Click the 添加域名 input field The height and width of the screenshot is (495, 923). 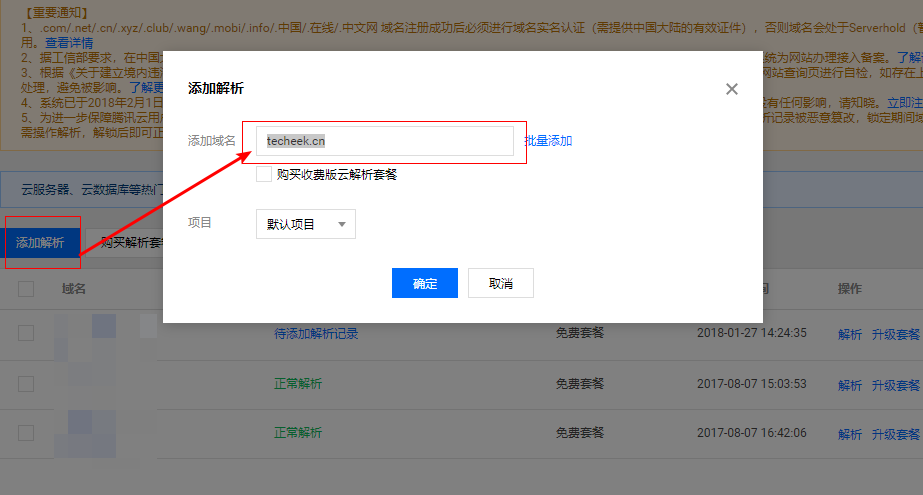(385, 141)
